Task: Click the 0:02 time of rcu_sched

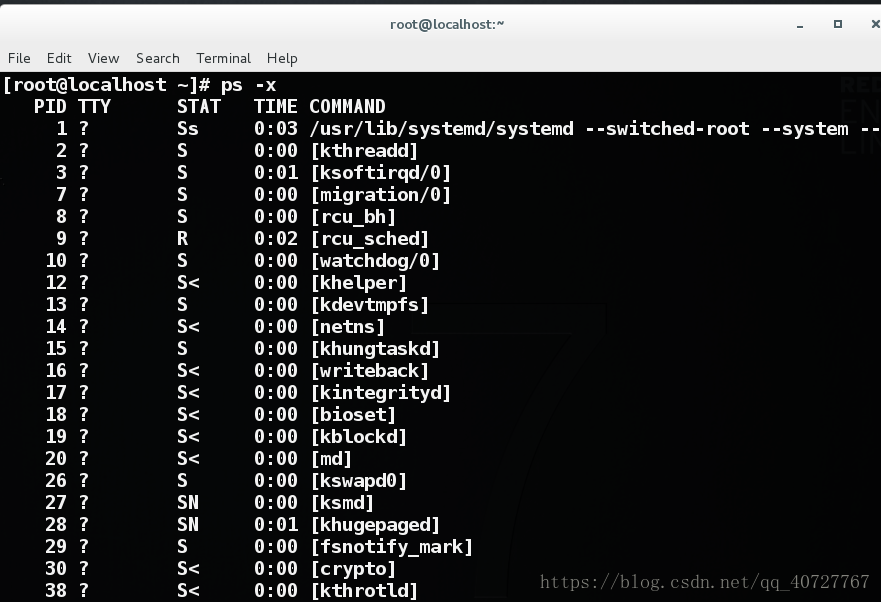Action: coord(275,238)
